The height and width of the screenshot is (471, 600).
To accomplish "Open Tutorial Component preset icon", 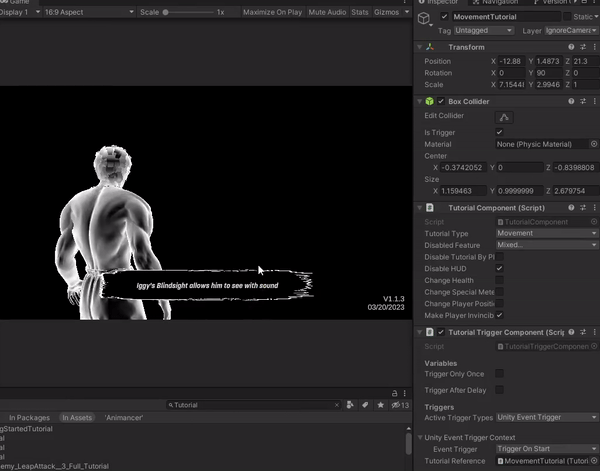I will point(583,208).
